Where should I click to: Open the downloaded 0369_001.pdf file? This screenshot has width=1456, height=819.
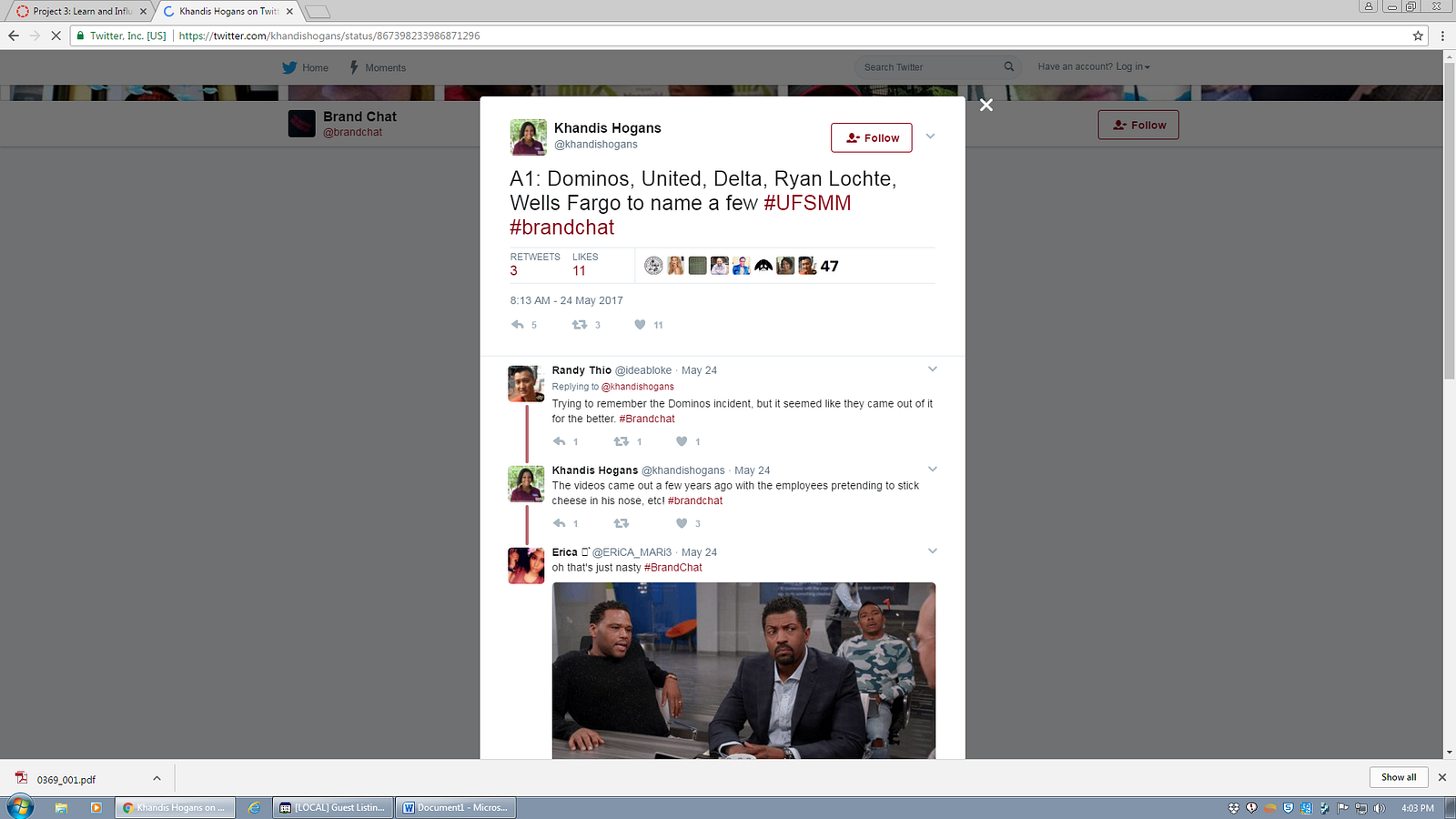pos(66,779)
